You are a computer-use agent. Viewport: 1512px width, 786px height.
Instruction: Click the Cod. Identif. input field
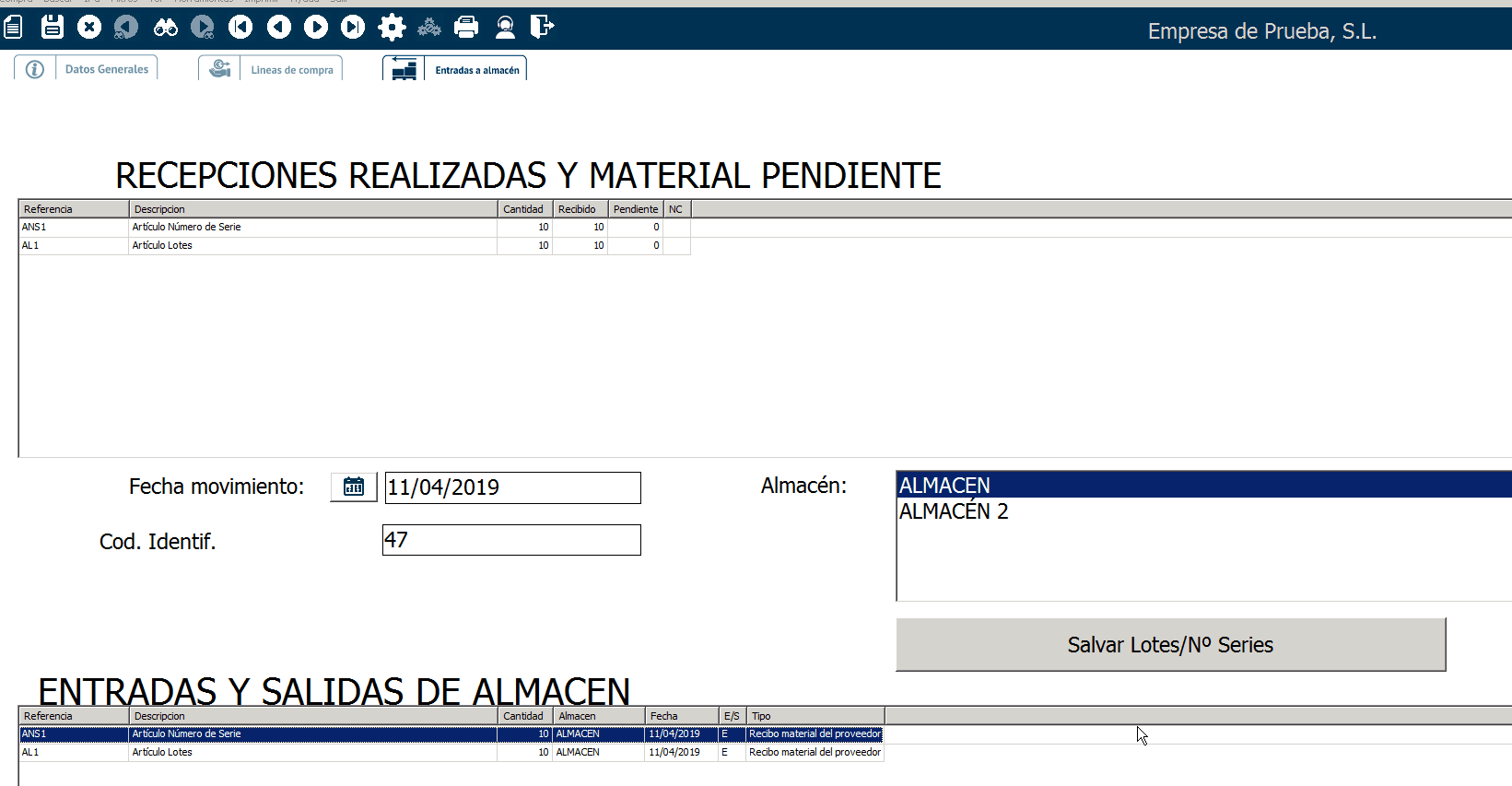512,540
